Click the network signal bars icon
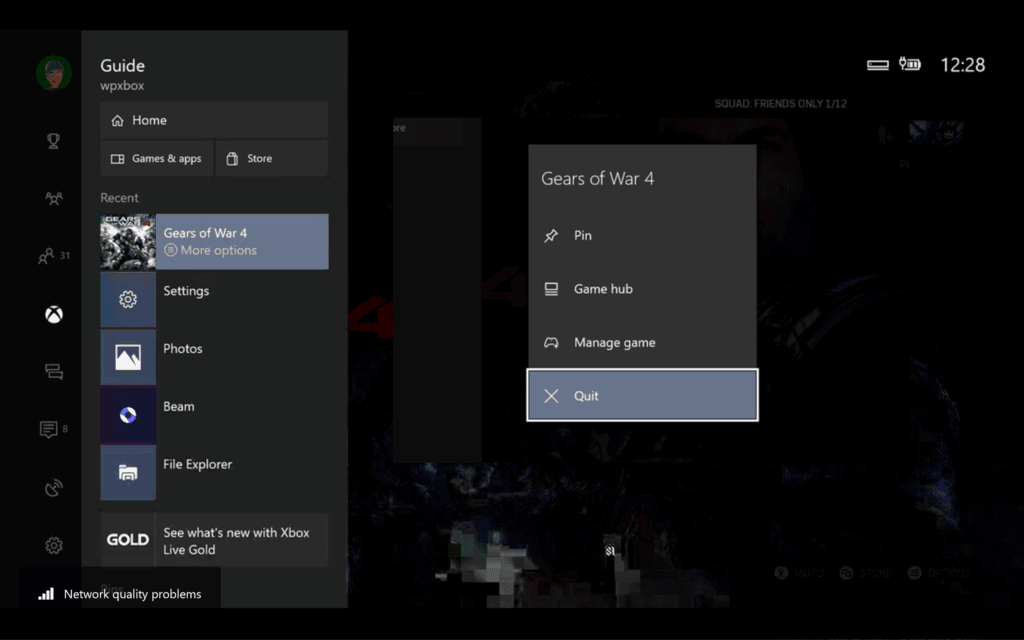Image resolution: width=1024 pixels, height=640 pixels. (x=46, y=594)
